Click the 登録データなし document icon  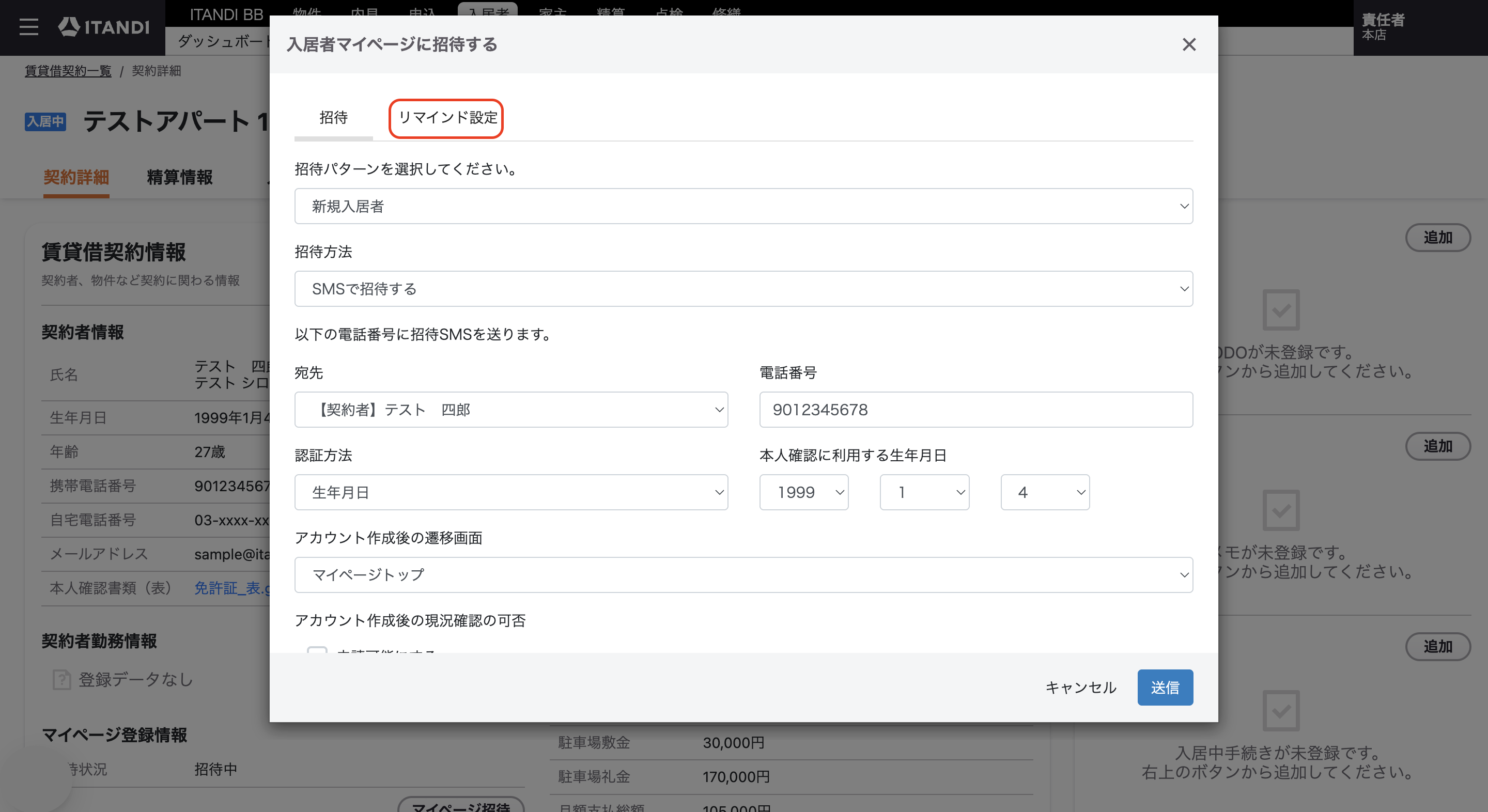(62, 679)
